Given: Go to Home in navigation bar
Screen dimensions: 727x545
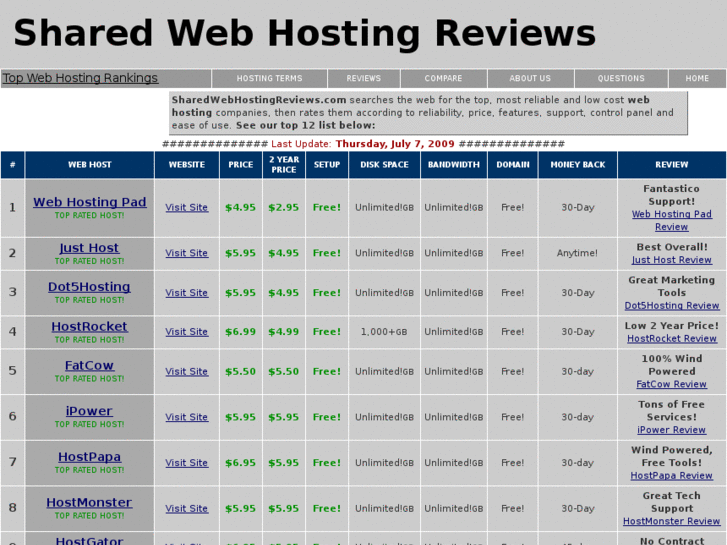Looking at the screenshot, I should pyautogui.click(x=697, y=78).
